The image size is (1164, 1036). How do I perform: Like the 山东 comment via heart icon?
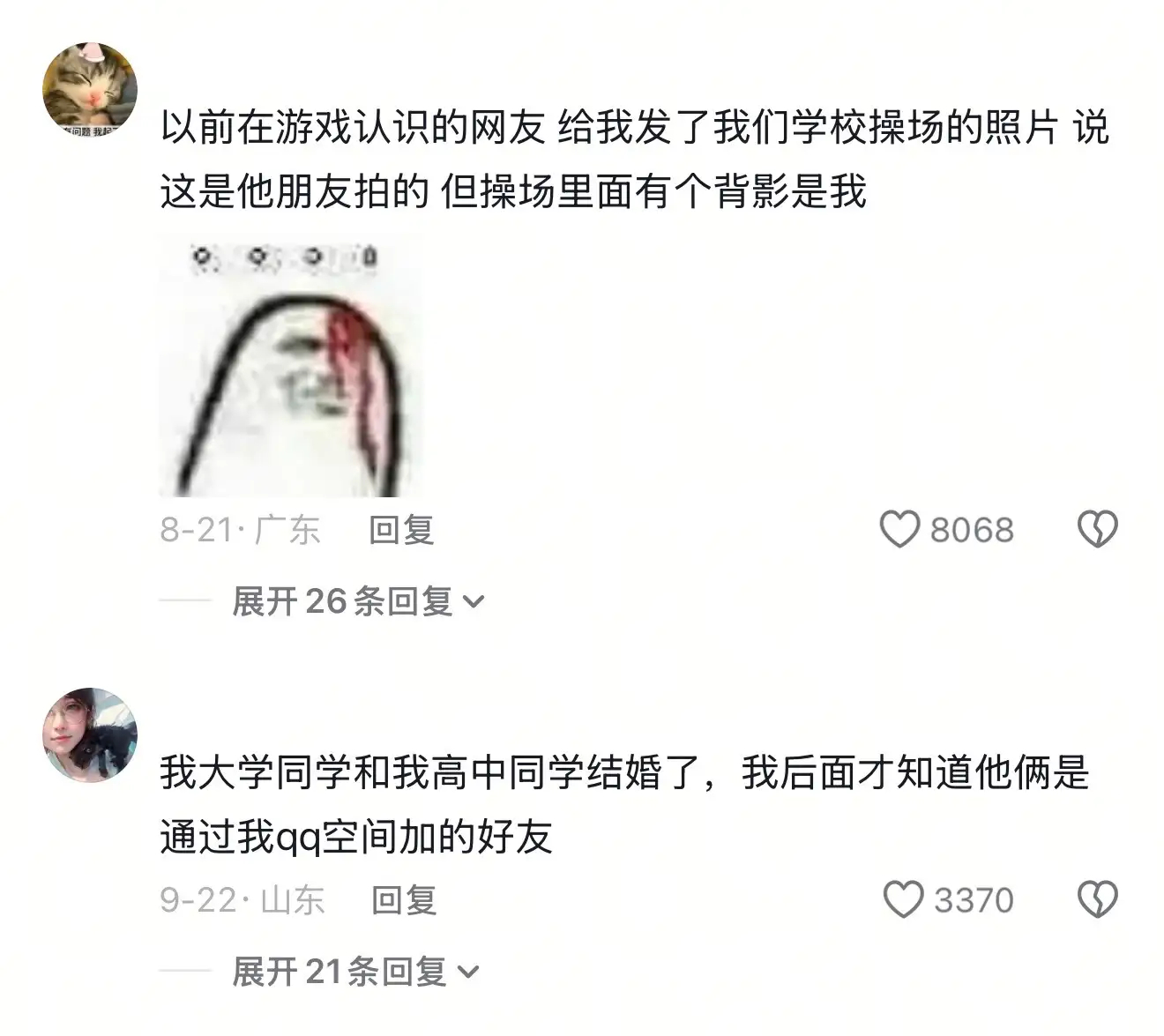coord(903,900)
